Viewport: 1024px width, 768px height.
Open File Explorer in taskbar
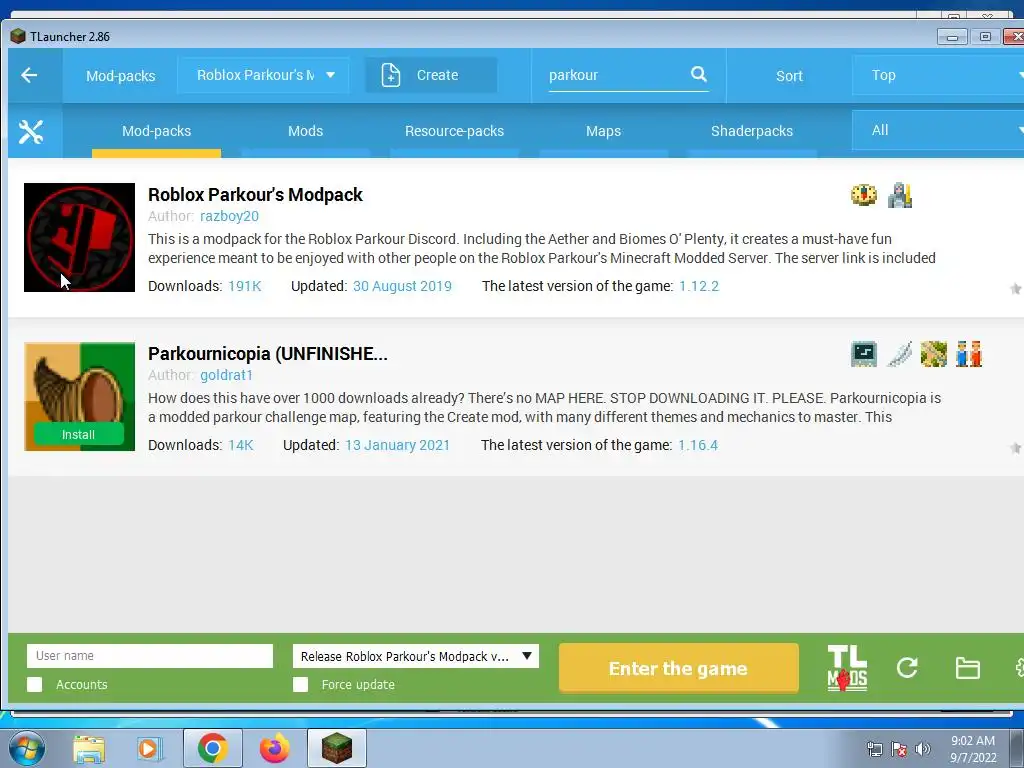(89, 749)
